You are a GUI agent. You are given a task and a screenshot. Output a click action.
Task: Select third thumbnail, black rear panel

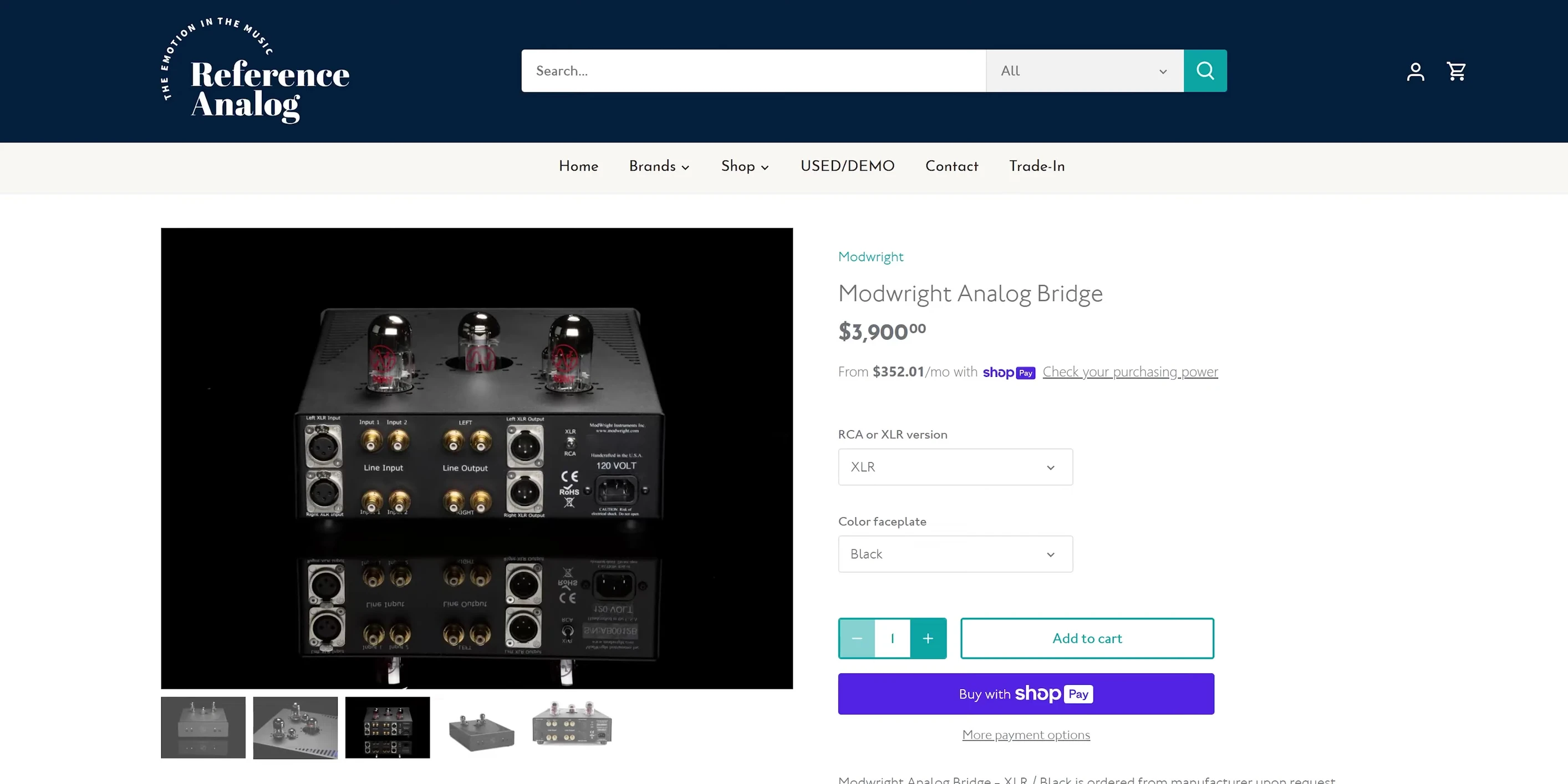388,728
